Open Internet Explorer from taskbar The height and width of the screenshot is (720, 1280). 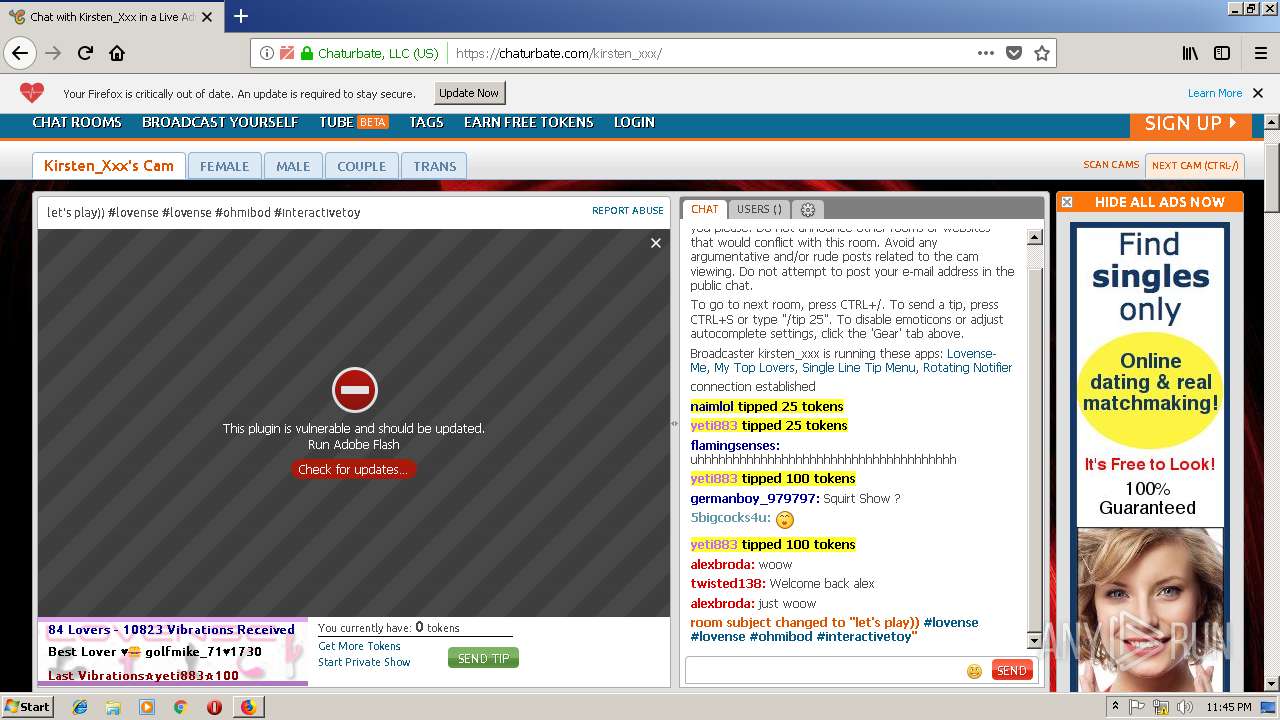click(80, 707)
